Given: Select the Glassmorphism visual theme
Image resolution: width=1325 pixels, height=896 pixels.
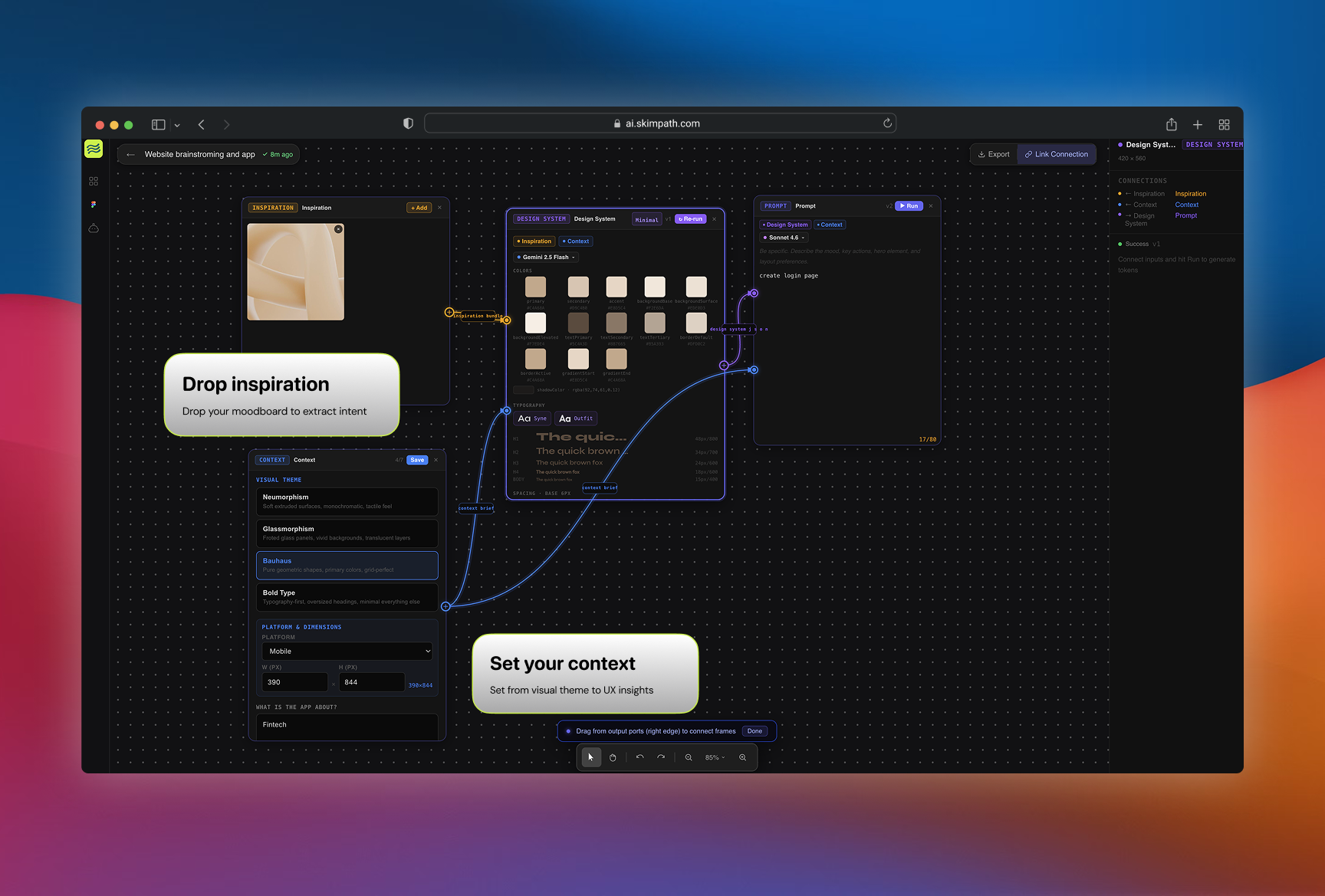Looking at the screenshot, I should 347,533.
